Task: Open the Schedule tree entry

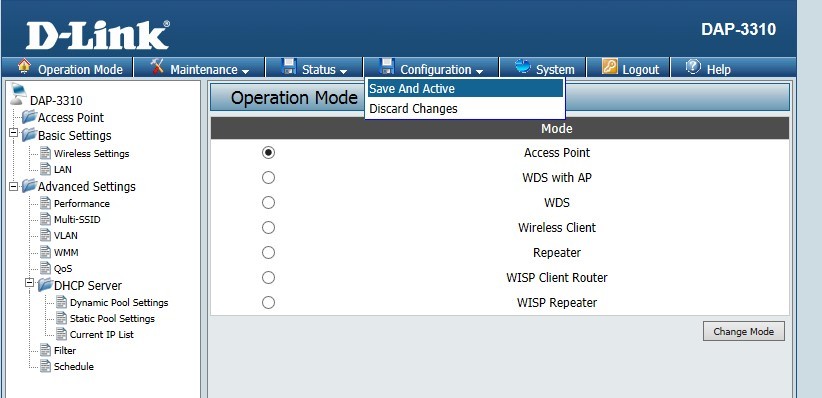Action: click(x=74, y=366)
